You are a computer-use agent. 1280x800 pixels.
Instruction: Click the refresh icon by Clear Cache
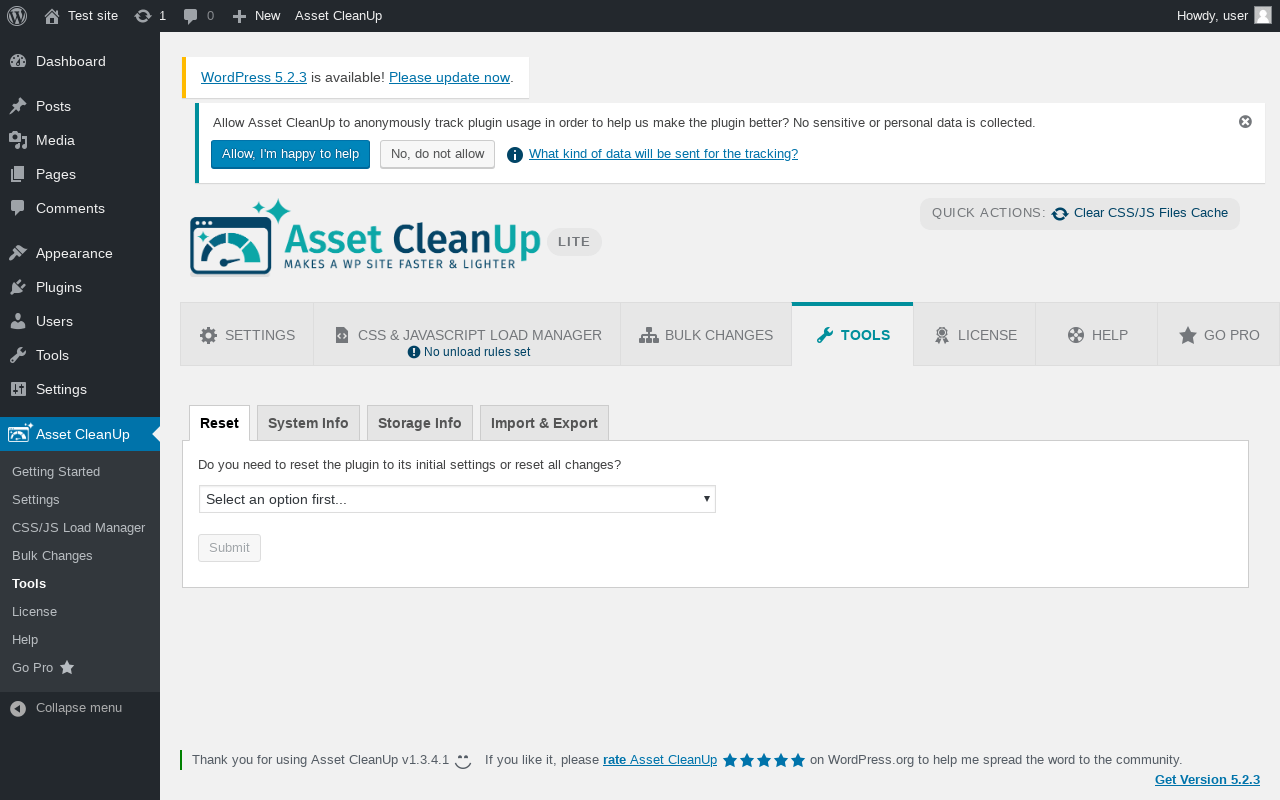pyautogui.click(x=1060, y=214)
